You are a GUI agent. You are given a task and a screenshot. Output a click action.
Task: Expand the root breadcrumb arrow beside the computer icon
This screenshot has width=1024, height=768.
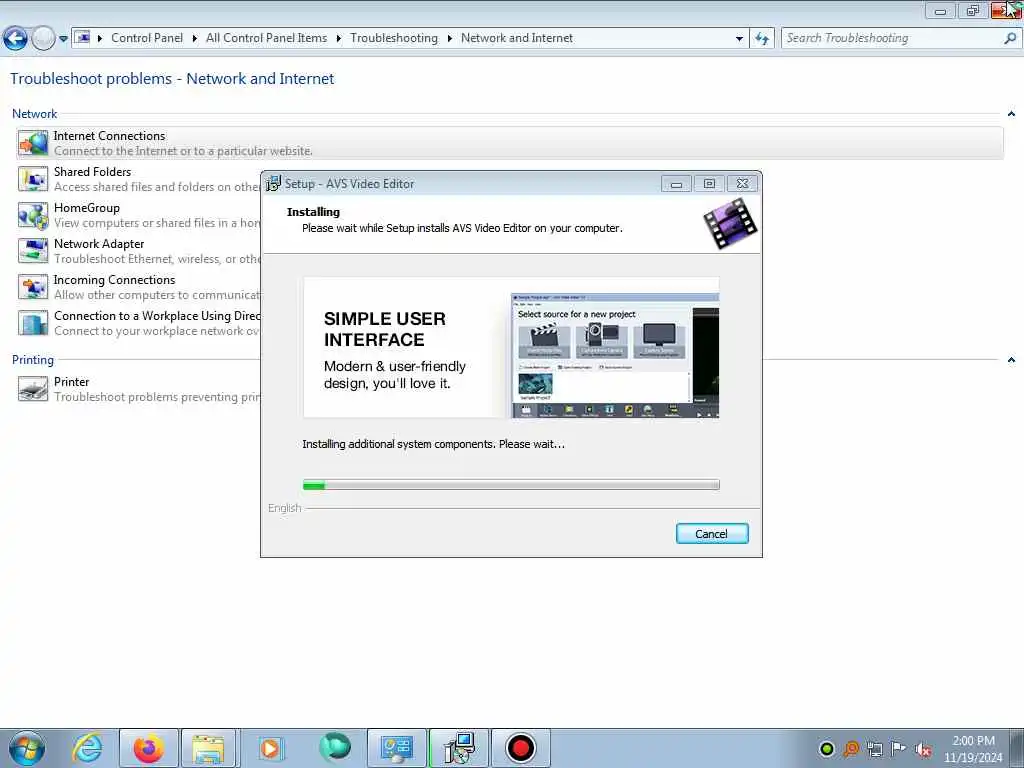click(x=100, y=39)
